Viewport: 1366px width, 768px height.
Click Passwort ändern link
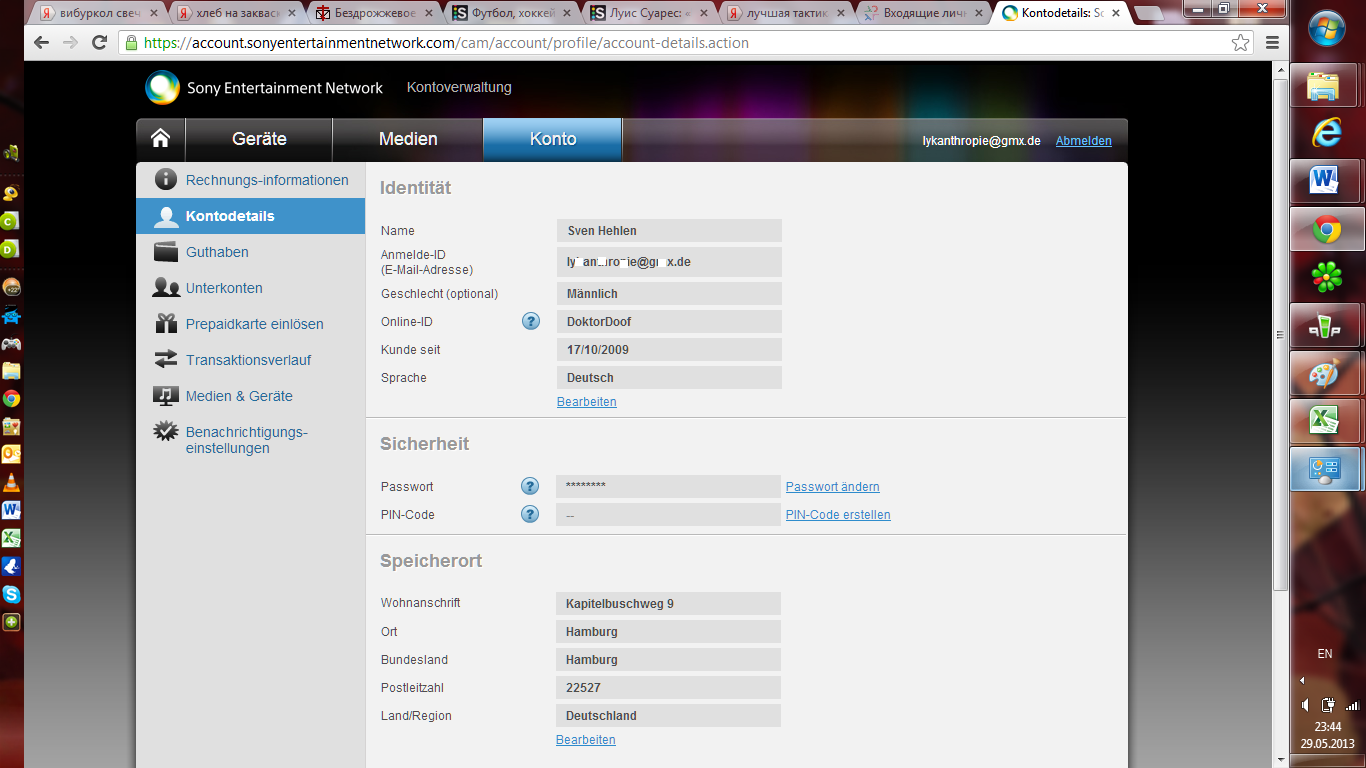point(832,487)
